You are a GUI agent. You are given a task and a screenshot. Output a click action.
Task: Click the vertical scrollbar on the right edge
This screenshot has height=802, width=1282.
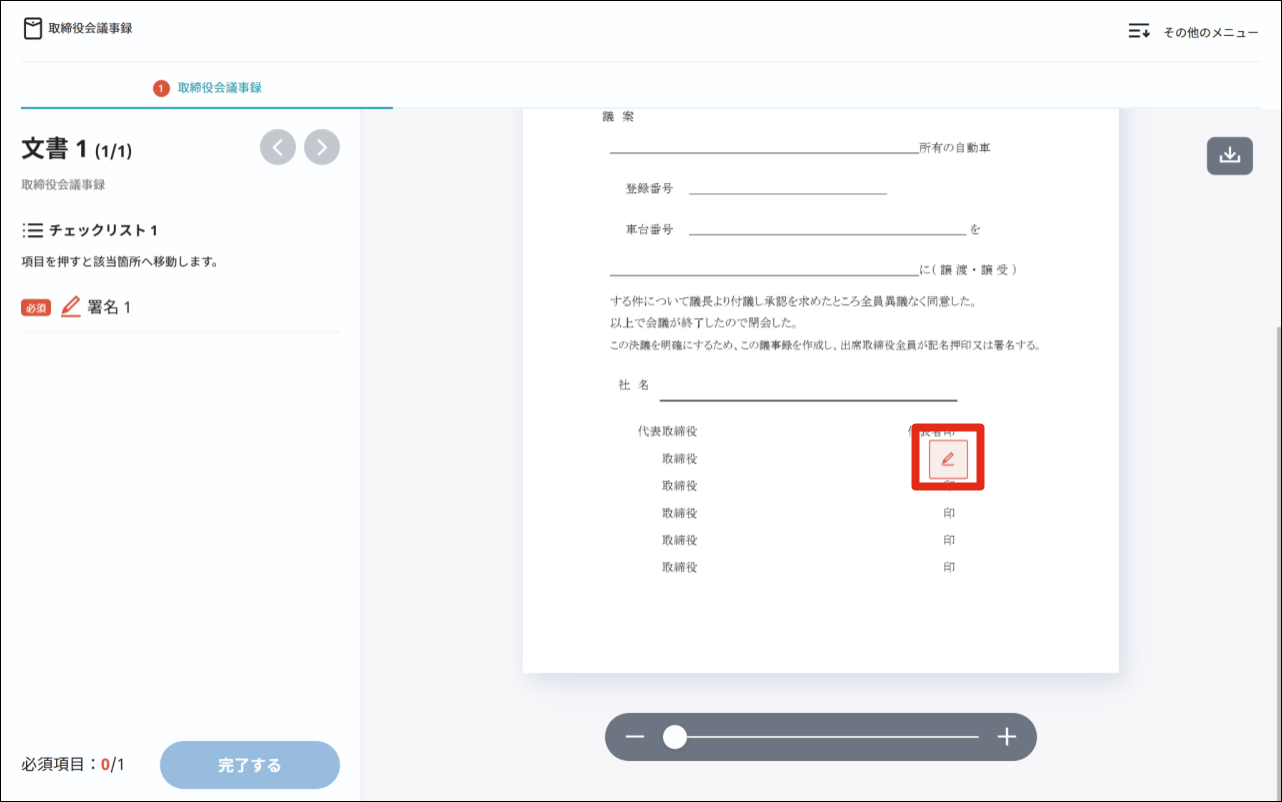pos(1276,500)
